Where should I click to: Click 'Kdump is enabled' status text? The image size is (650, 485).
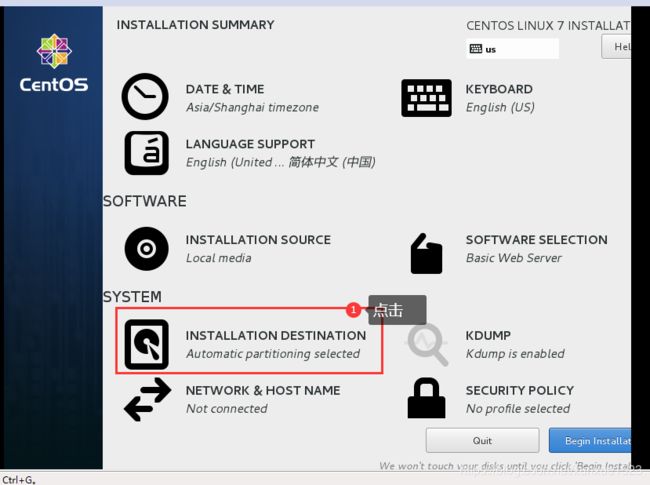click(x=515, y=354)
